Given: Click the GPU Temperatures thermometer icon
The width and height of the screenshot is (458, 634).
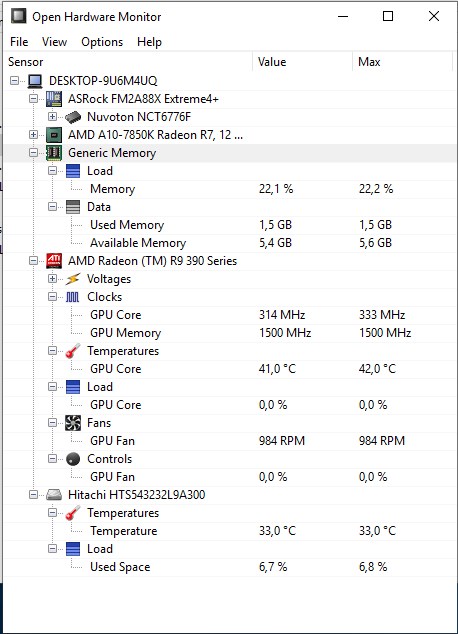Looking at the screenshot, I should 73,351.
